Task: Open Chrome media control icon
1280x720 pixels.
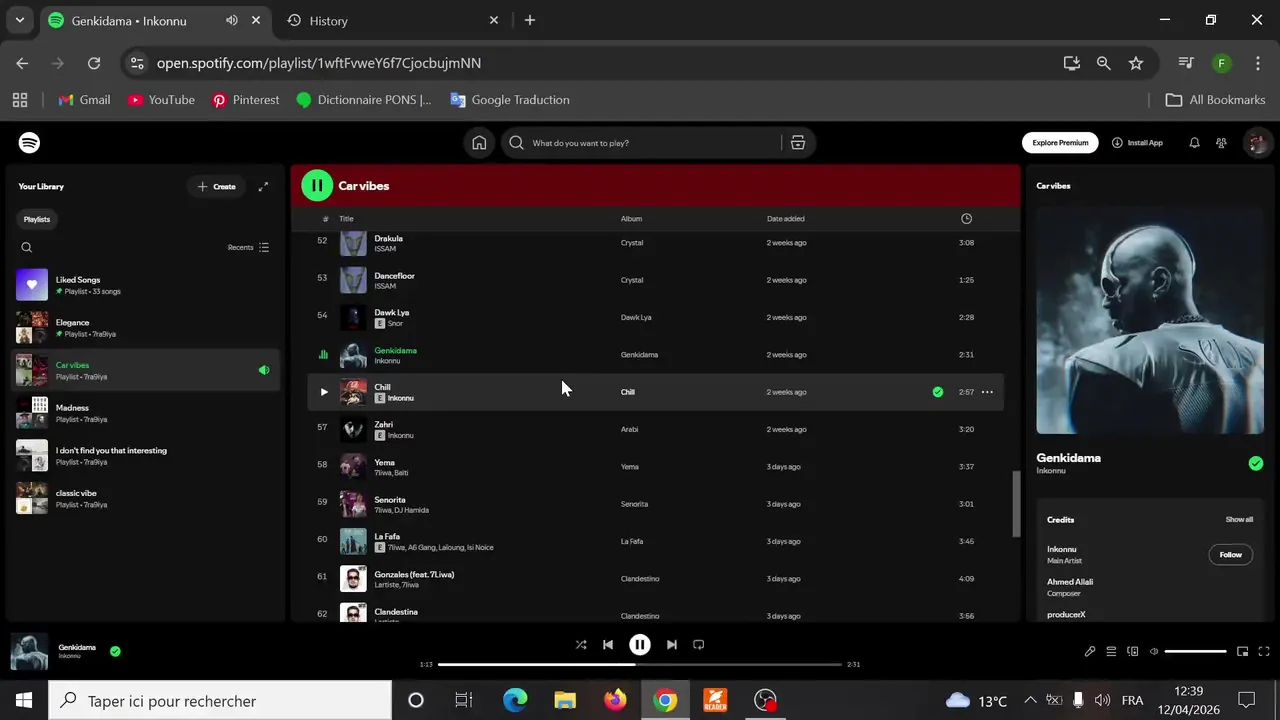Action: (x=1186, y=63)
